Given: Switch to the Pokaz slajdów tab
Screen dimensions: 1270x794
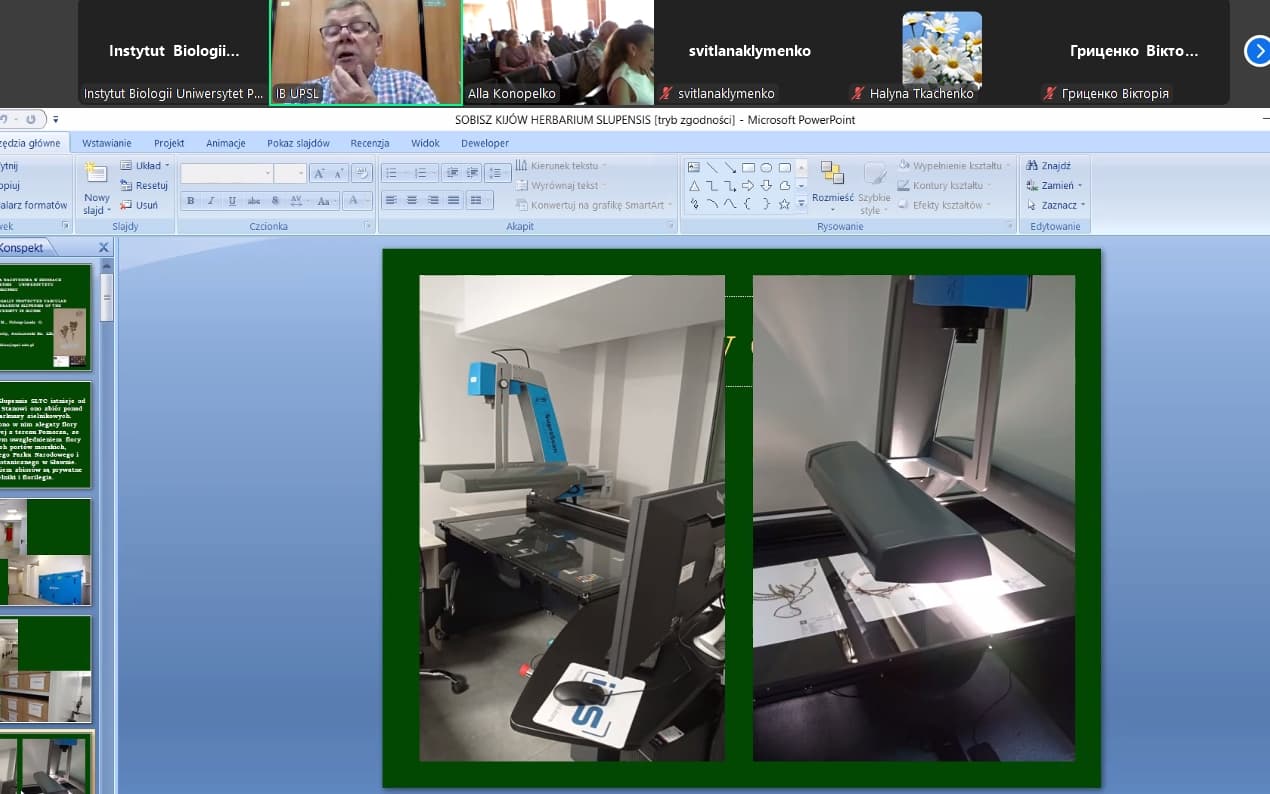Looking at the screenshot, I should 298,143.
